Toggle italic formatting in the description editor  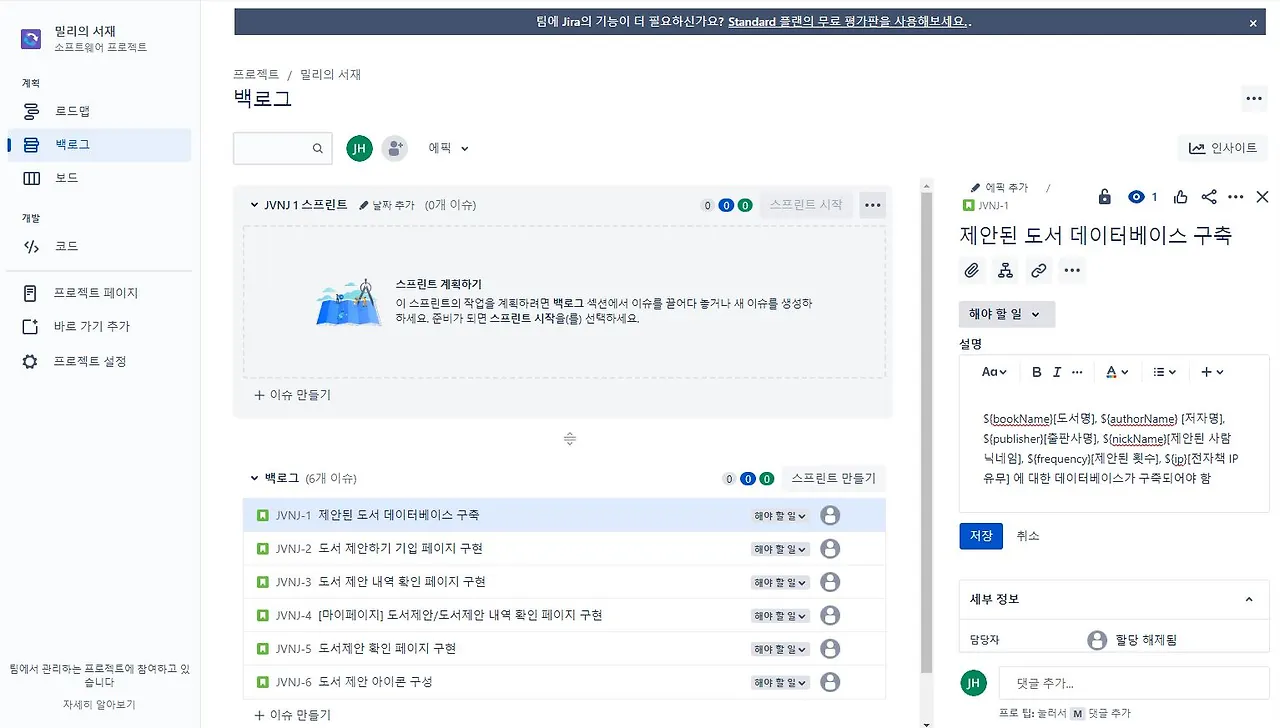(1057, 371)
